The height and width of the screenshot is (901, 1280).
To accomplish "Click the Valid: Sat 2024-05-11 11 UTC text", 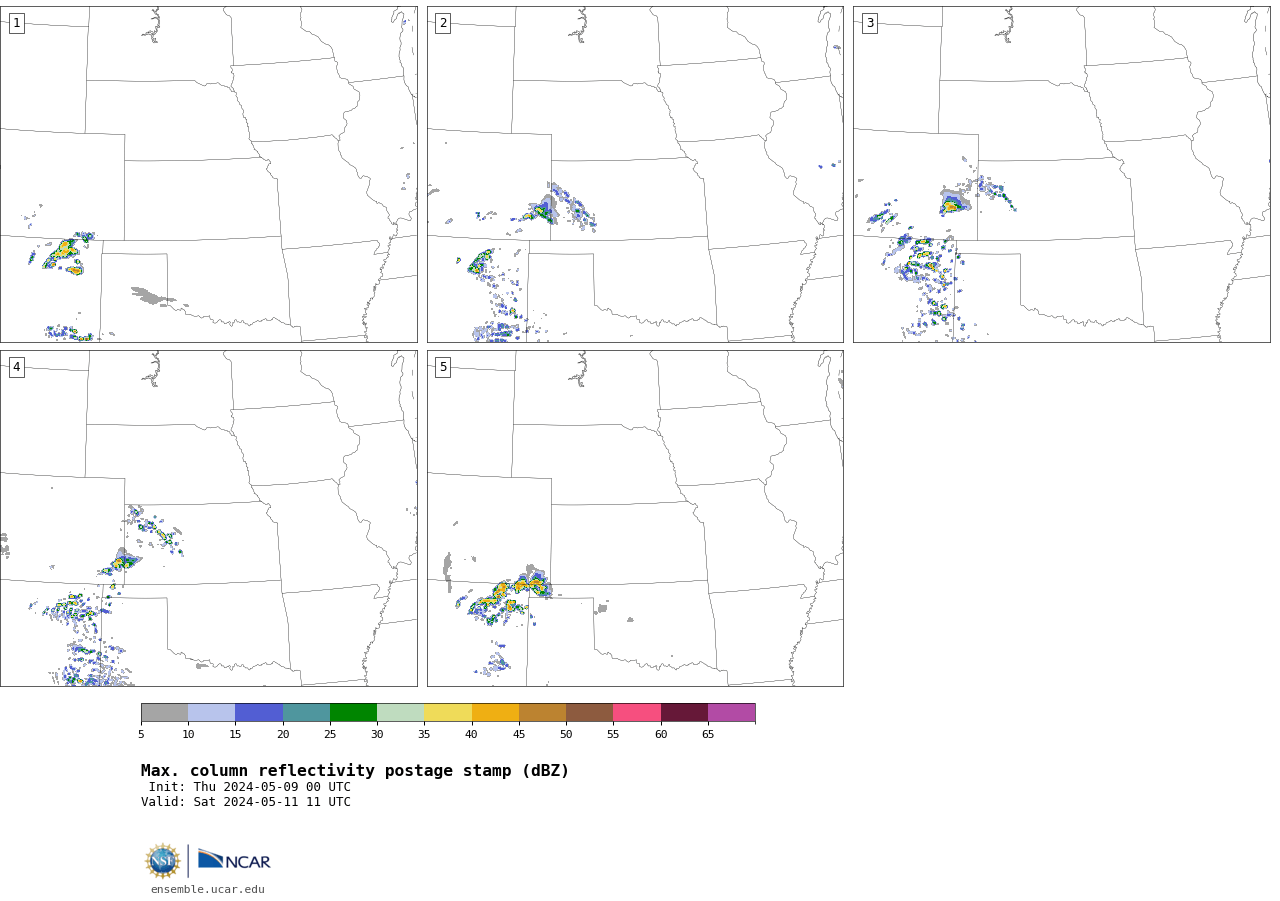I will point(246,802).
